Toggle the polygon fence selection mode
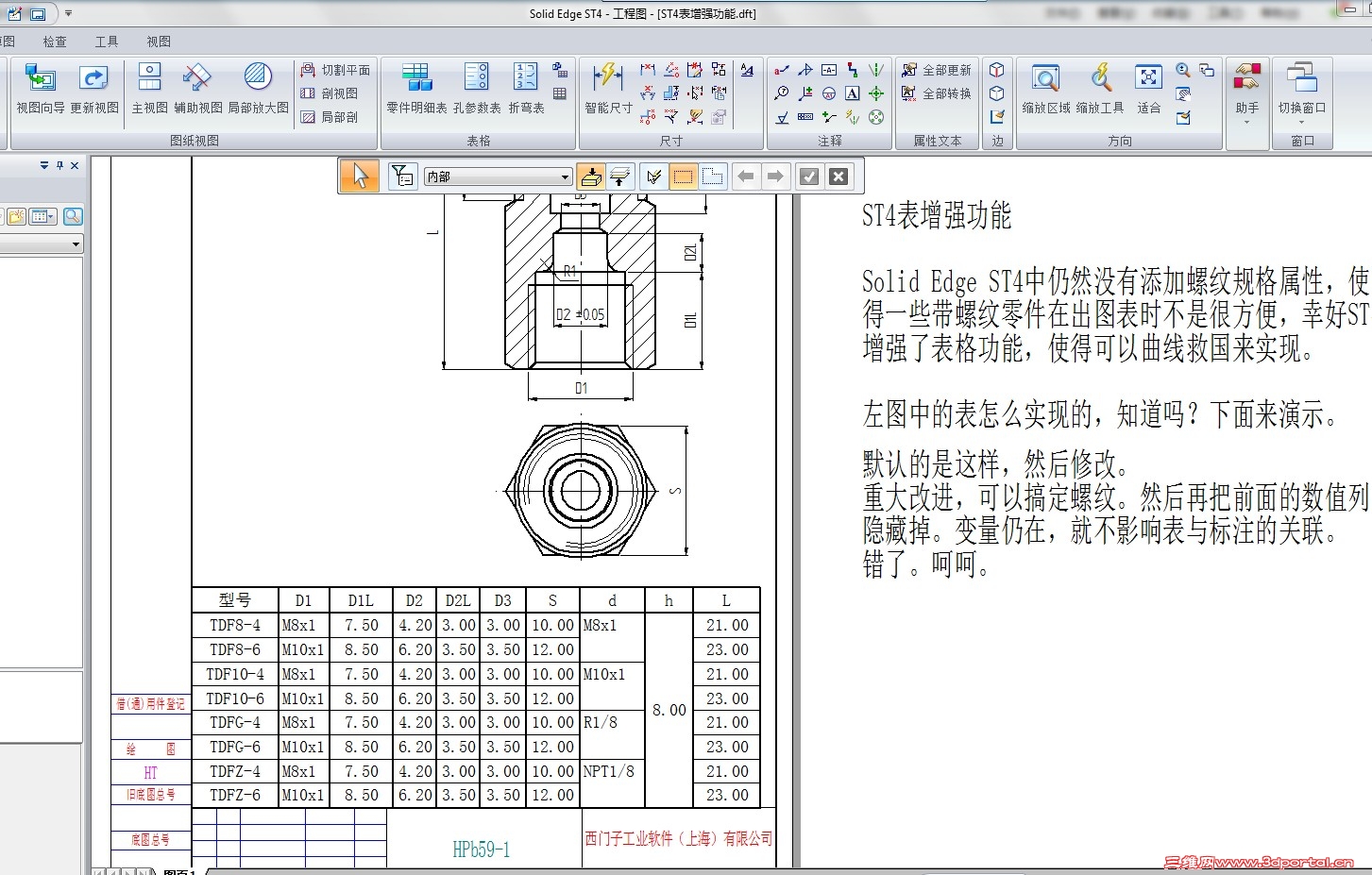1372x875 pixels. pos(713,176)
